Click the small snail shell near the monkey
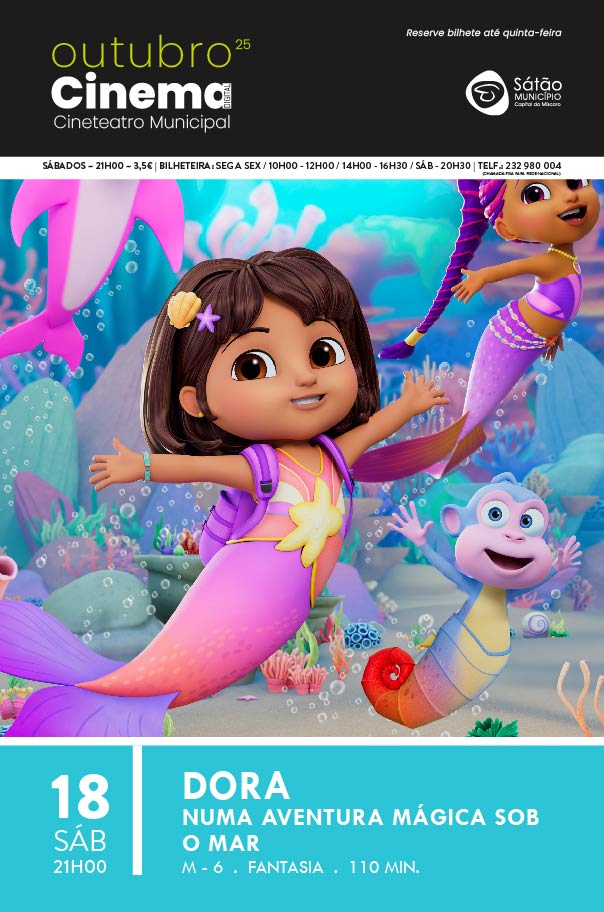This screenshot has height=912, width=604. (x=536, y=624)
